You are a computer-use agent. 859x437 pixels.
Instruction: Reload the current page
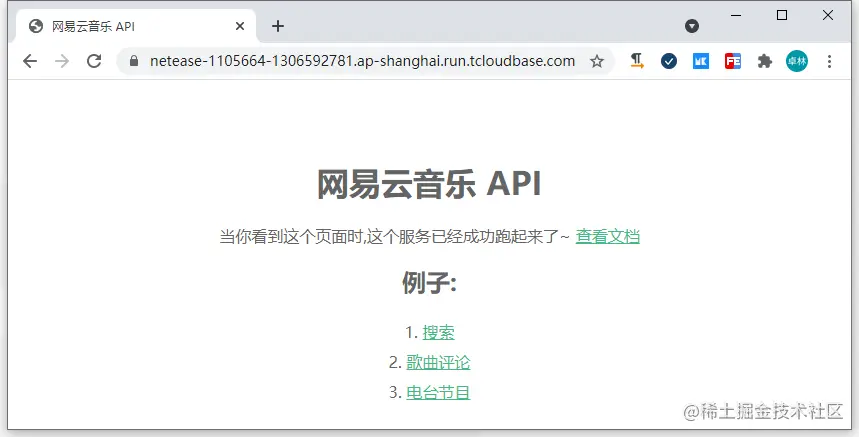(94, 61)
